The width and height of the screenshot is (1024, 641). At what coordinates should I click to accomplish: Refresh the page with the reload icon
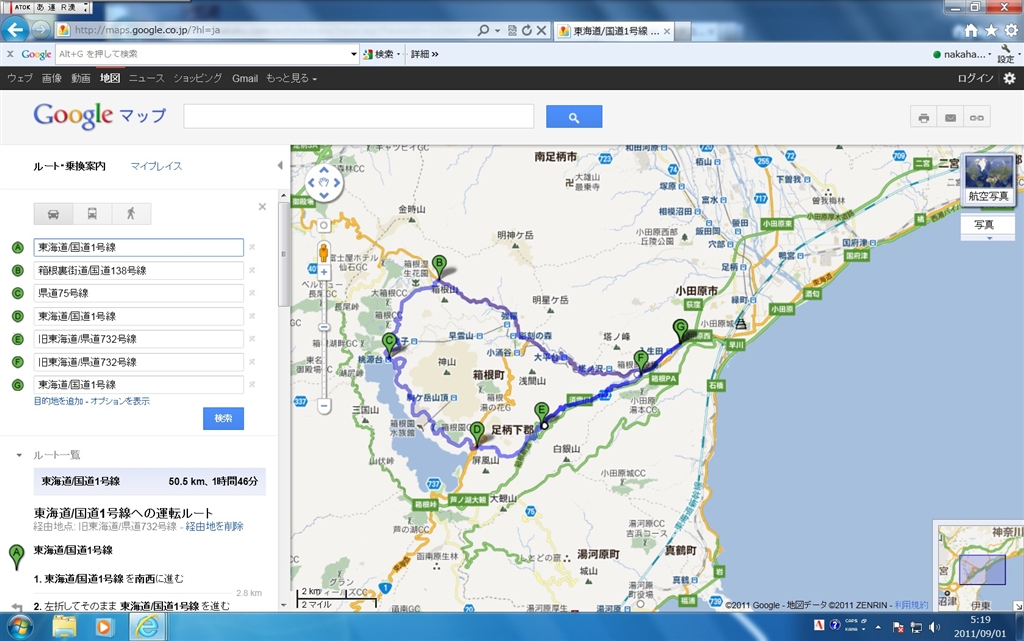(x=526, y=31)
